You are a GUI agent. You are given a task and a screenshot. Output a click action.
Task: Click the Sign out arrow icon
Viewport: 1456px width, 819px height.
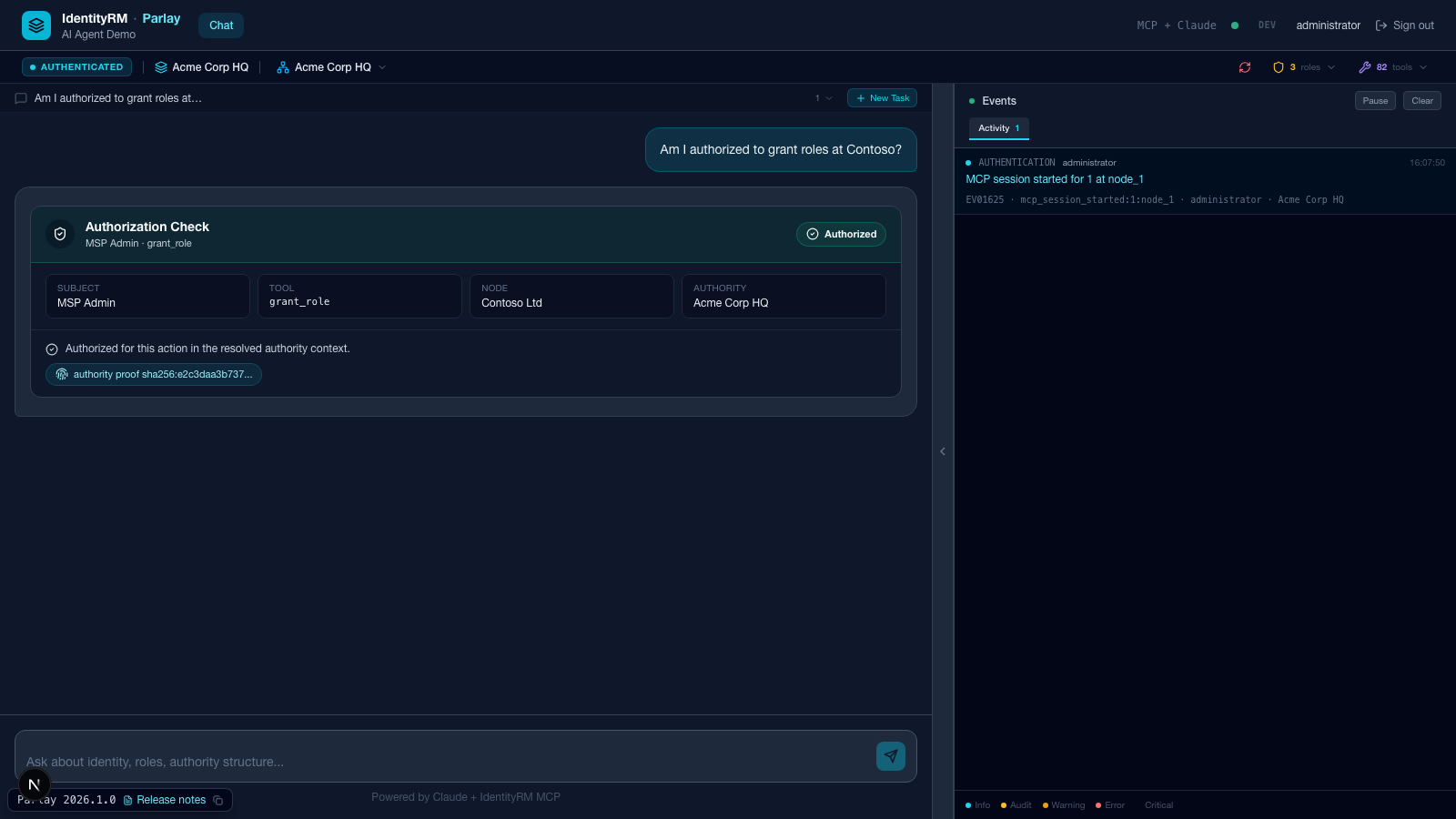[1381, 25]
